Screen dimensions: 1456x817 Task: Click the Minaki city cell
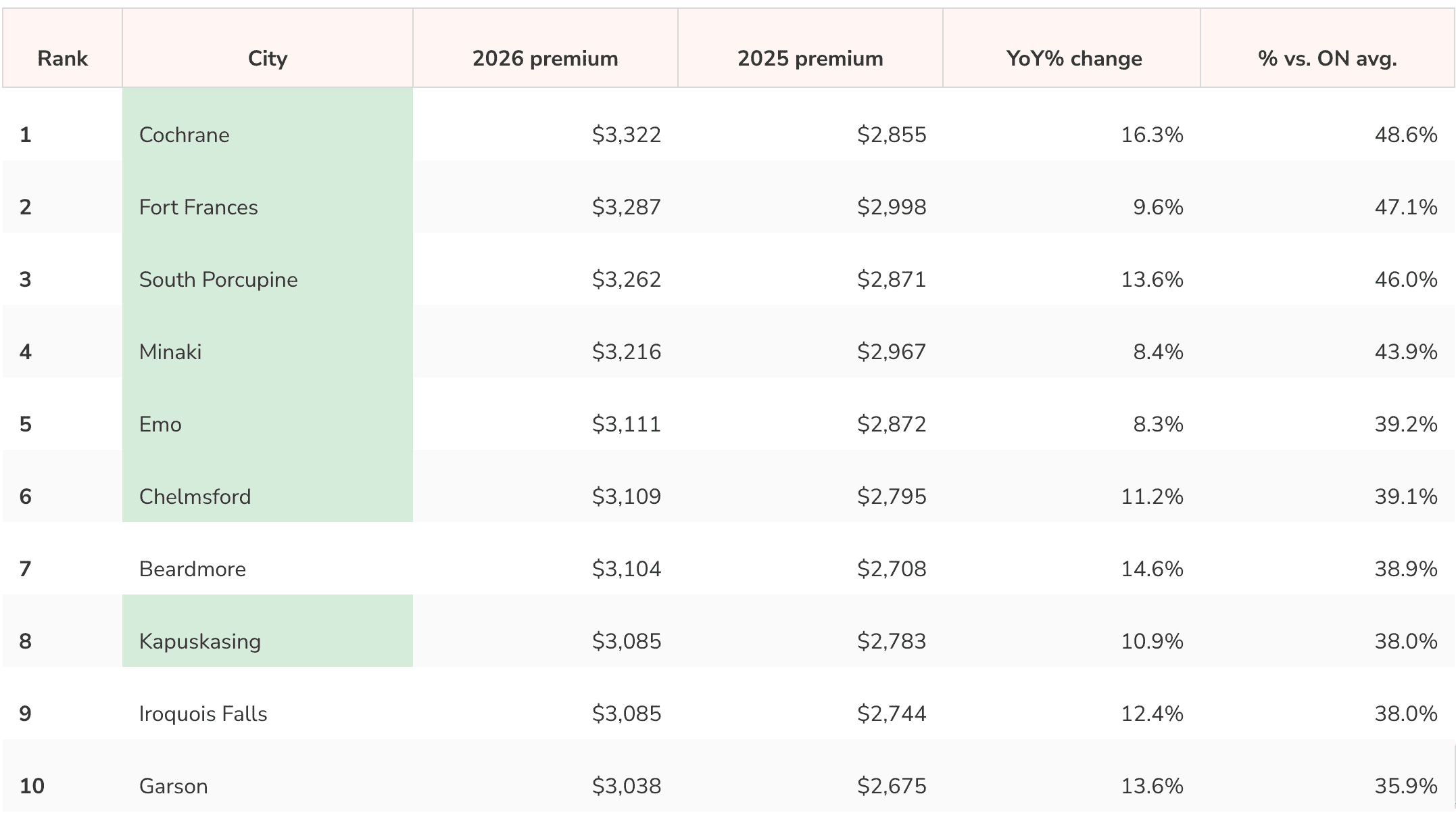(x=268, y=342)
